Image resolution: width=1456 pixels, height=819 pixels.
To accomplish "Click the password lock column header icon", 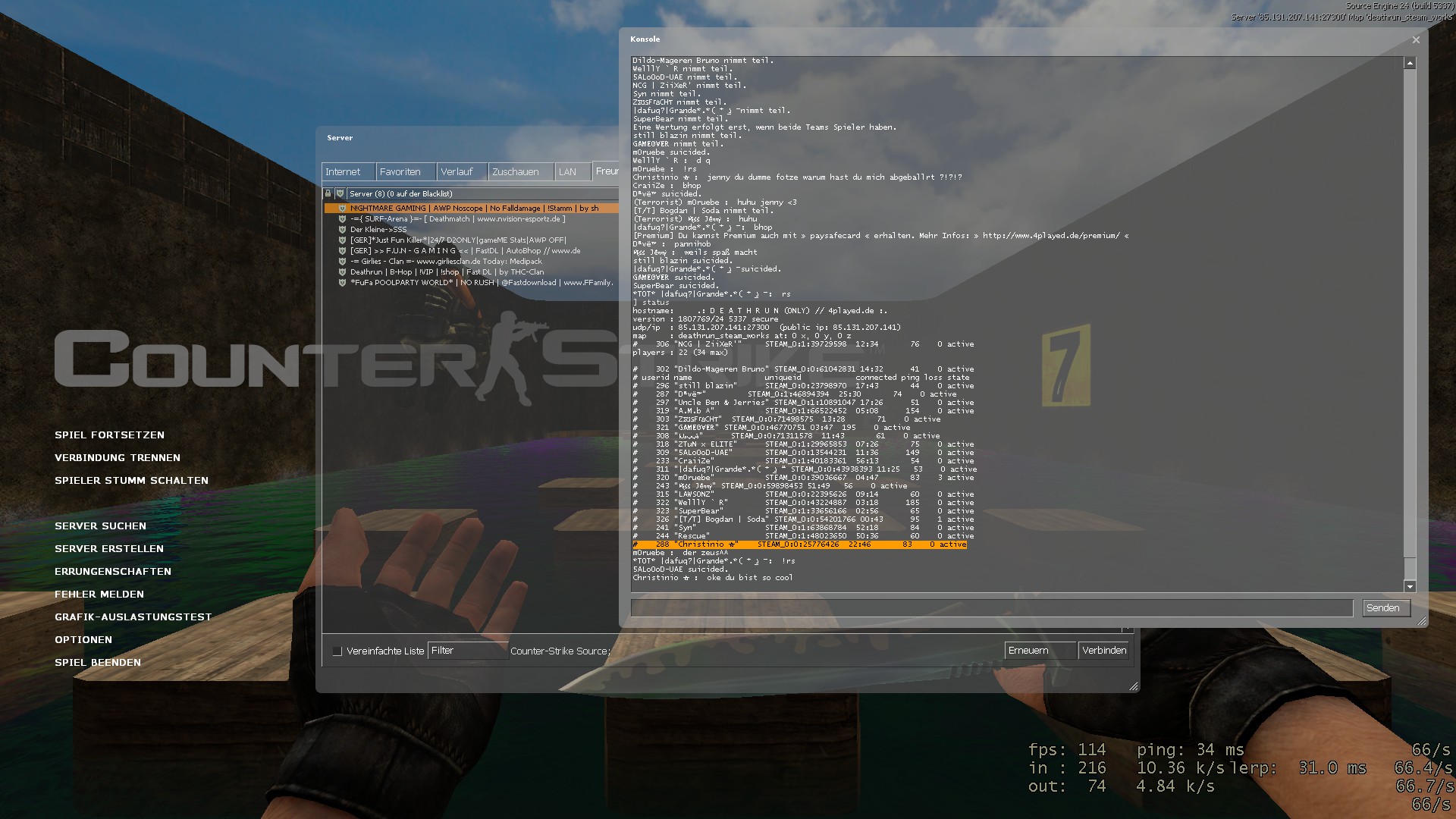I will [328, 194].
